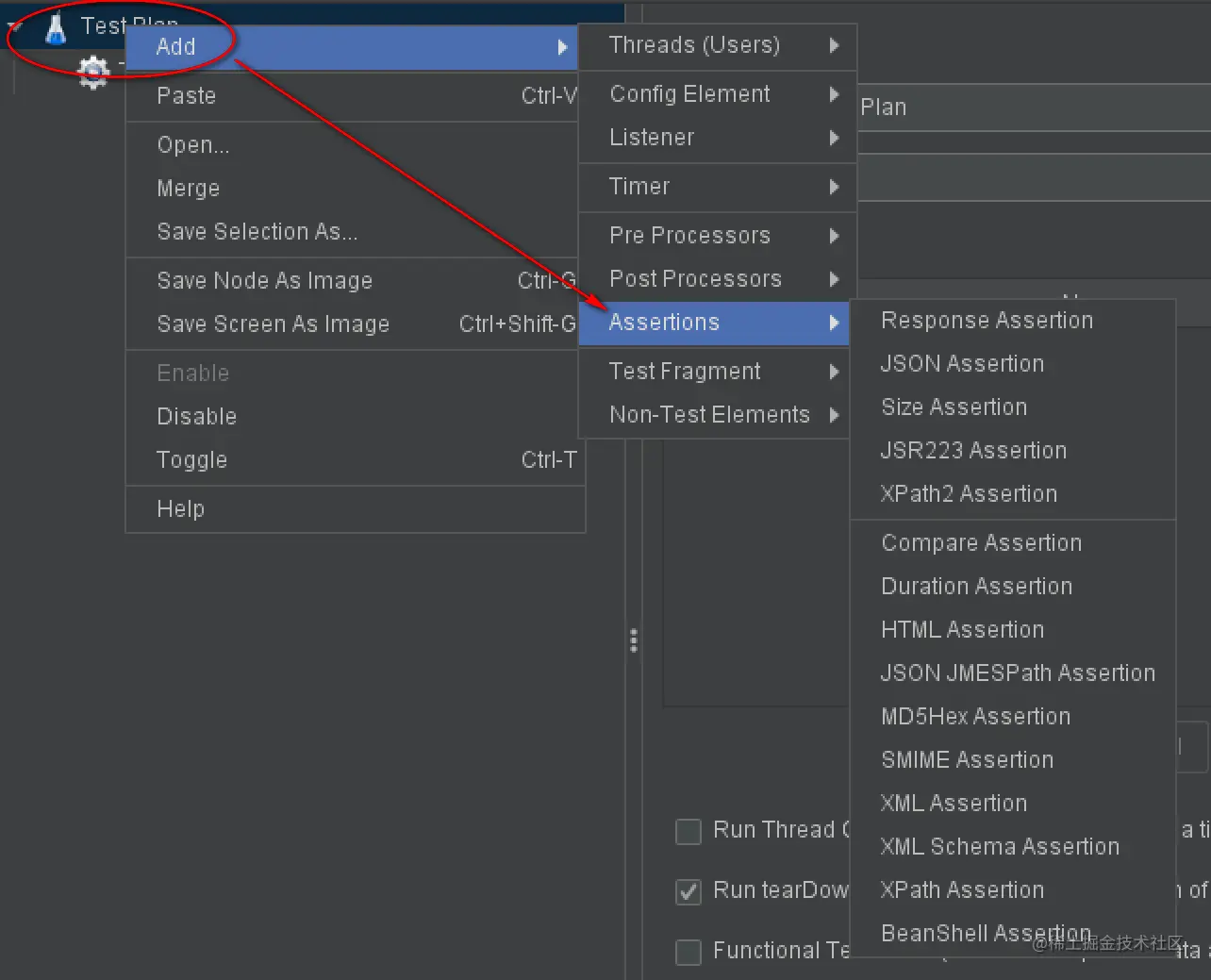Viewport: 1211px width, 980px height.
Task: Expand the Pre Processors submenu
Action: 718,235
